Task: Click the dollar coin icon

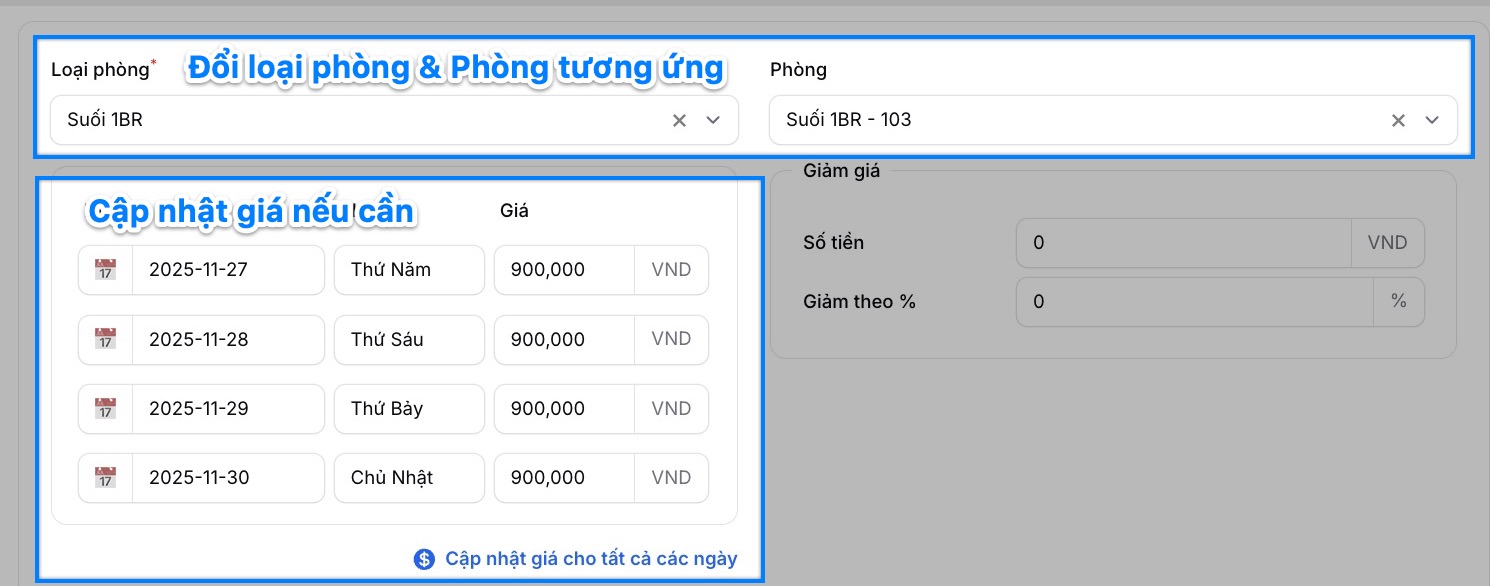Action: (x=424, y=559)
